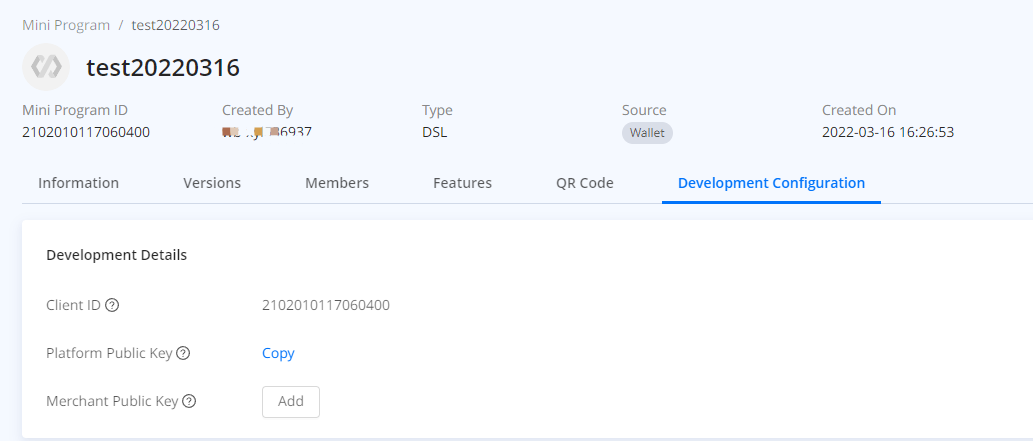Select the Features tab
Screen dimensions: 1033x441
[462, 183]
